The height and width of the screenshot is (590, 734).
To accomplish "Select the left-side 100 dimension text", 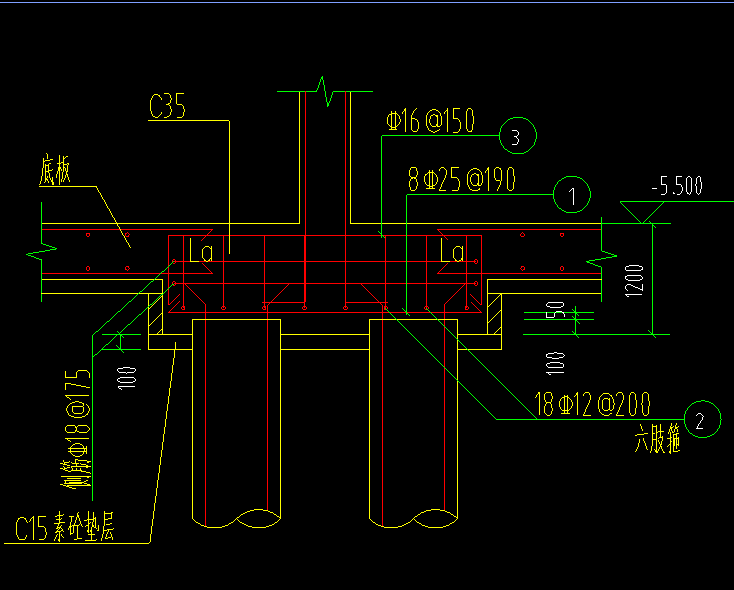I will (x=127, y=377).
